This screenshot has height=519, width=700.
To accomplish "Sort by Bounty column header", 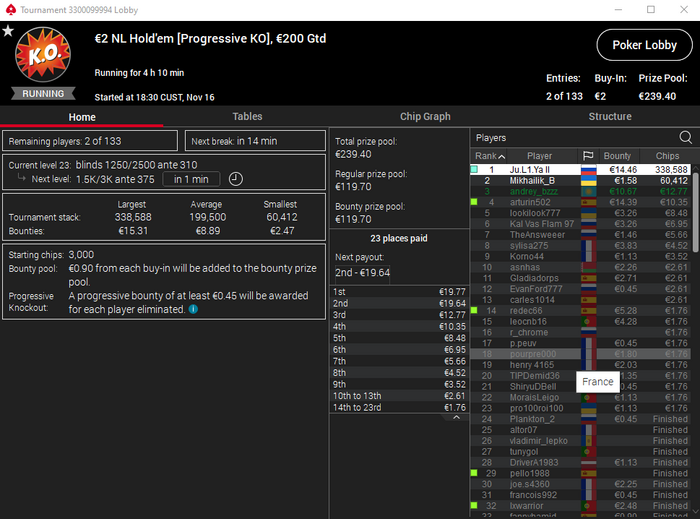I will (x=617, y=156).
